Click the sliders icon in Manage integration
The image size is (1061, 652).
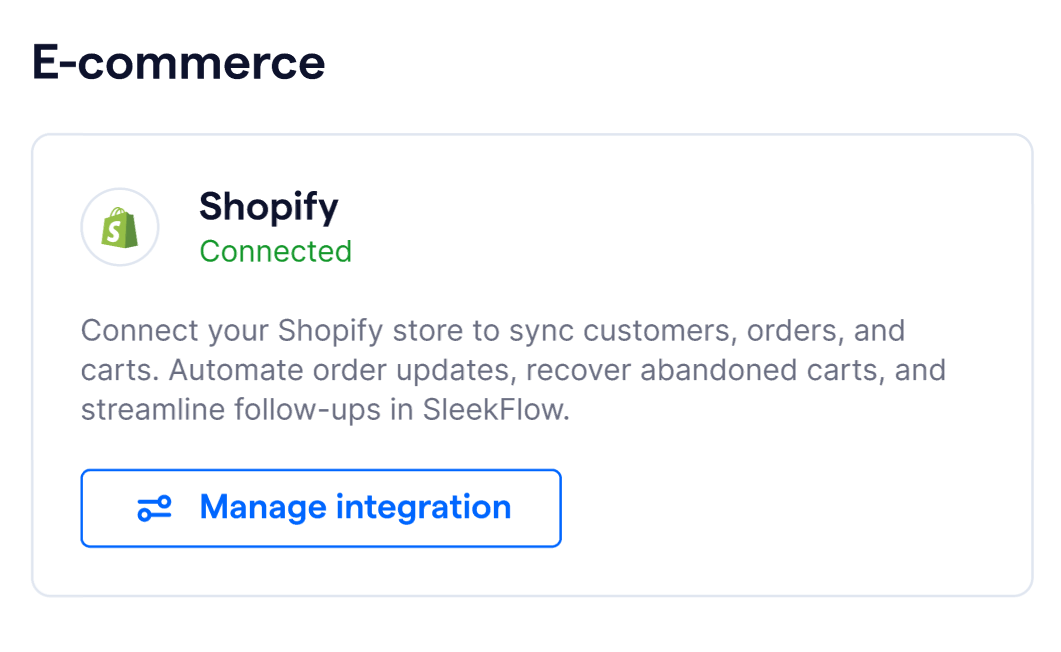coord(154,509)
